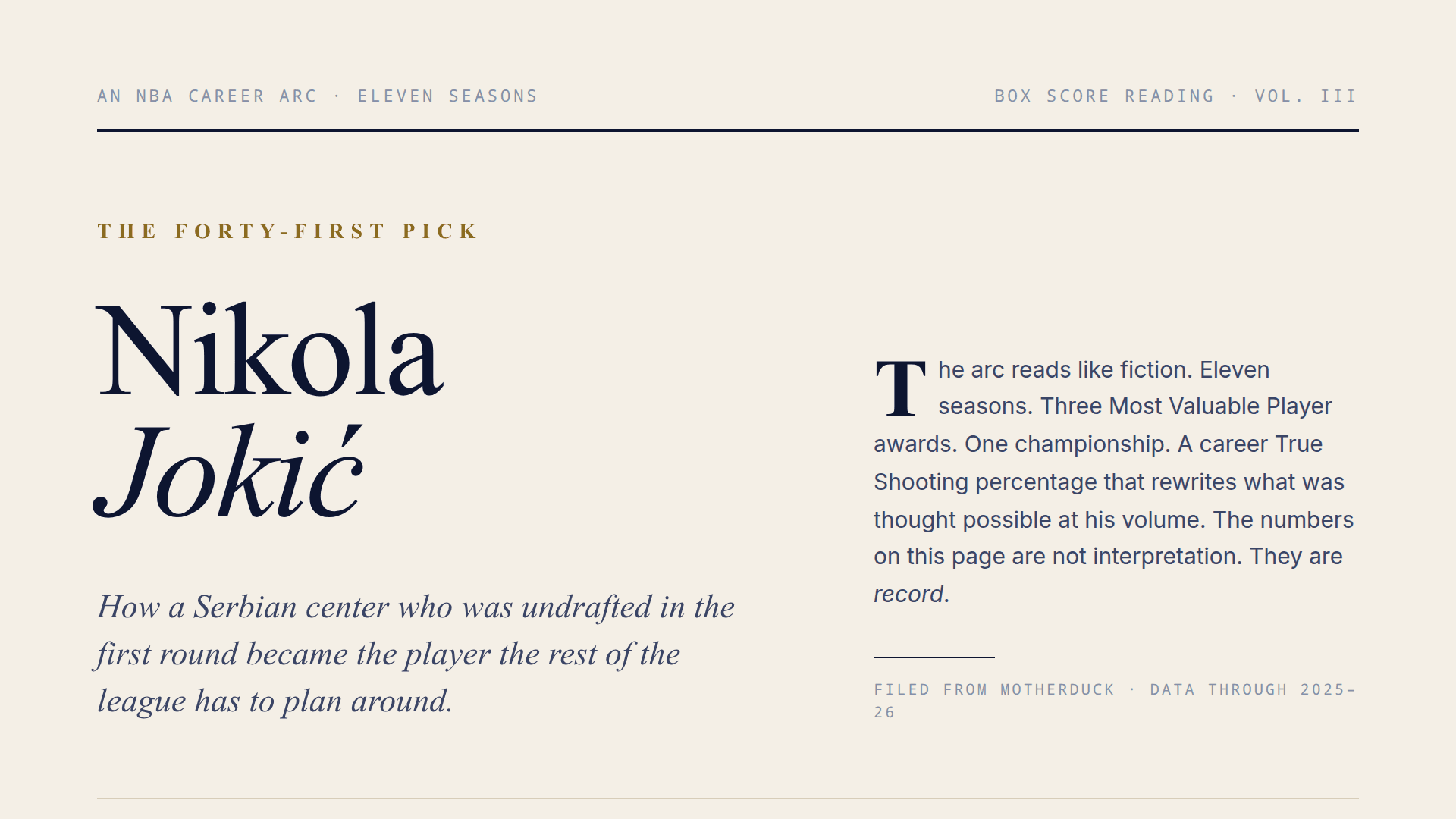This screenshot has width=1456, height=819.
Task: Click the phrase 'Three Most Valuable Player'
Action: pyautogui.click(x=1186, y=406)
